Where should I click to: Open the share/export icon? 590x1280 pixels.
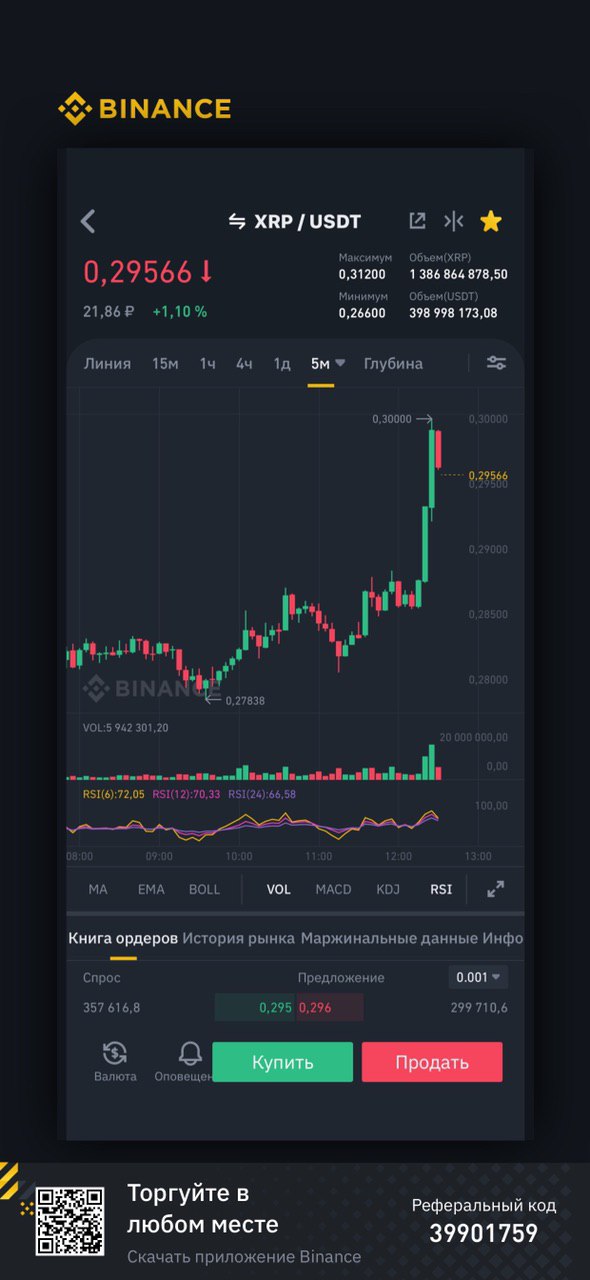click(x=417, y=221)
